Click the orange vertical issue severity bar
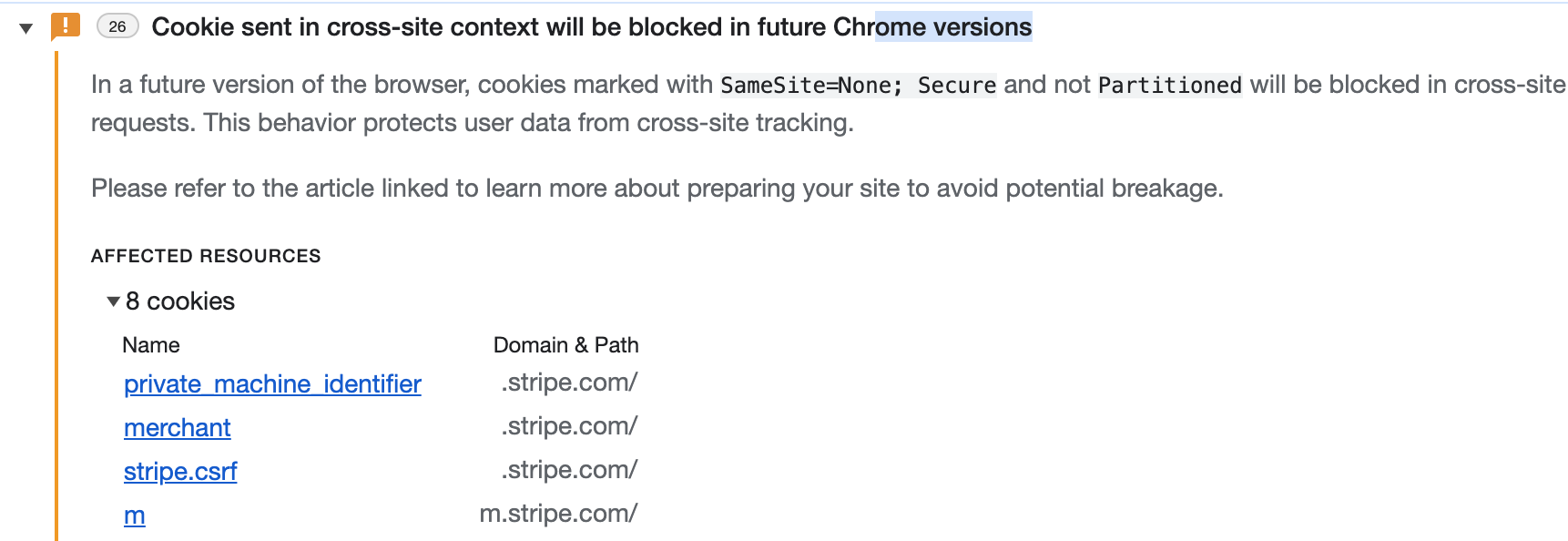 point(56,296)
